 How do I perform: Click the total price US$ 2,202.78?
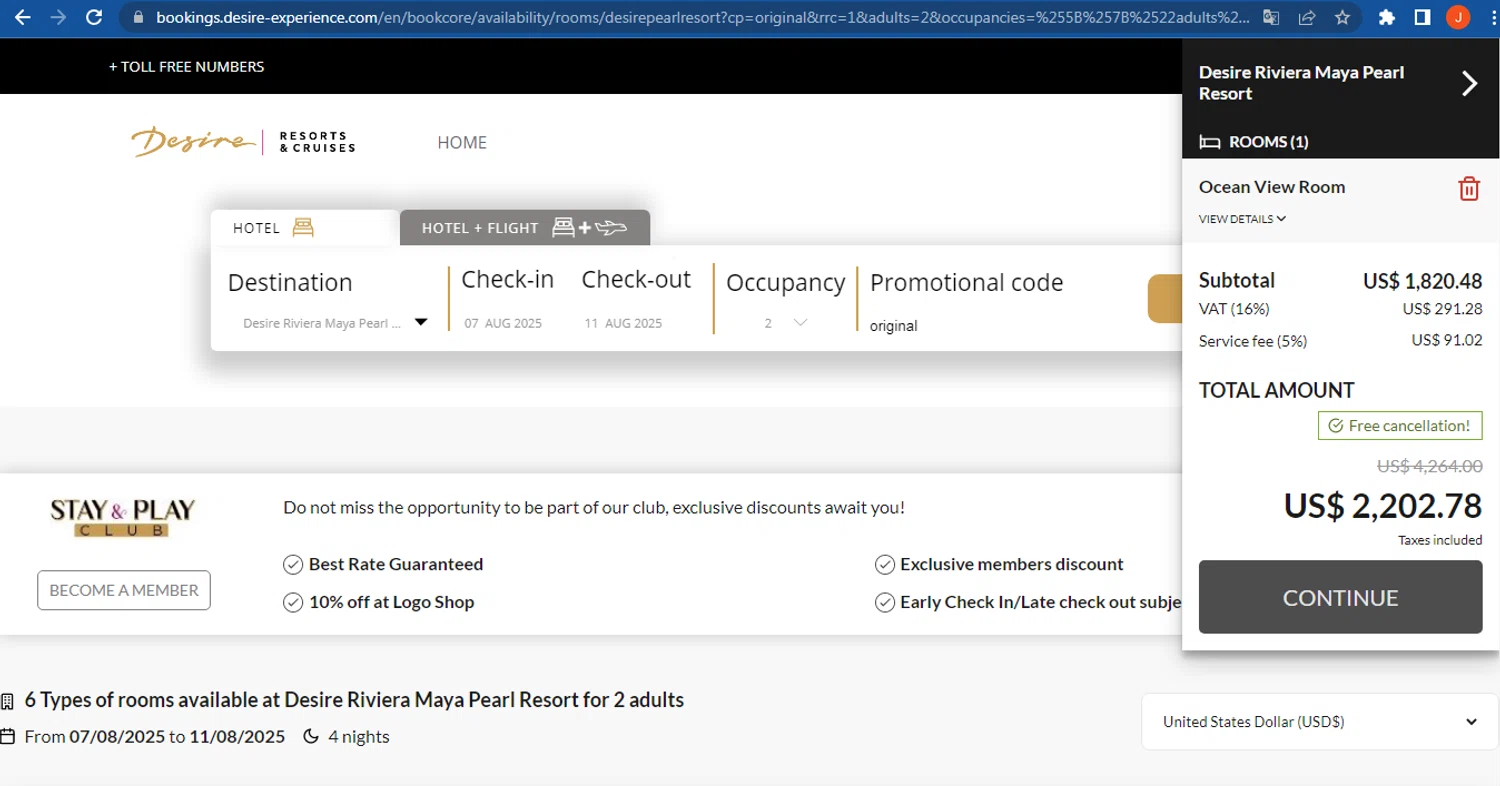pyautogui.click(x=1382, y=506)
